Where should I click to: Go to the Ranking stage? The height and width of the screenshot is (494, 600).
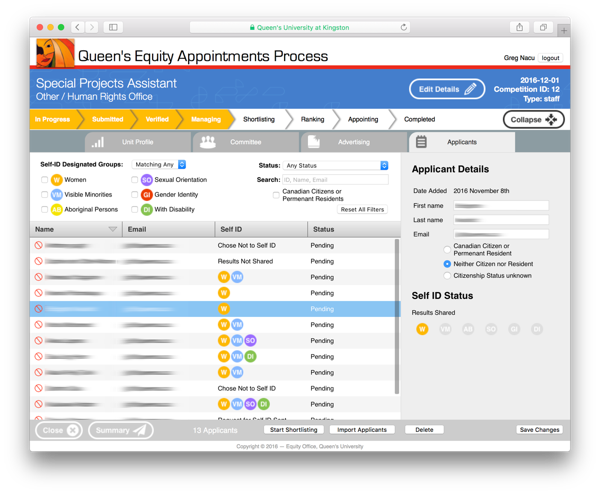(x=312, y=119)
